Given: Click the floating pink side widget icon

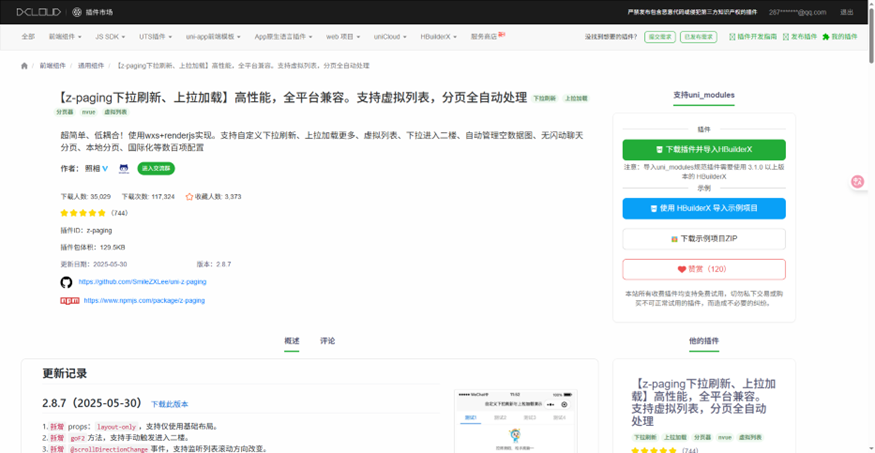Looking at the screenshot, I should tap(858, 182).
